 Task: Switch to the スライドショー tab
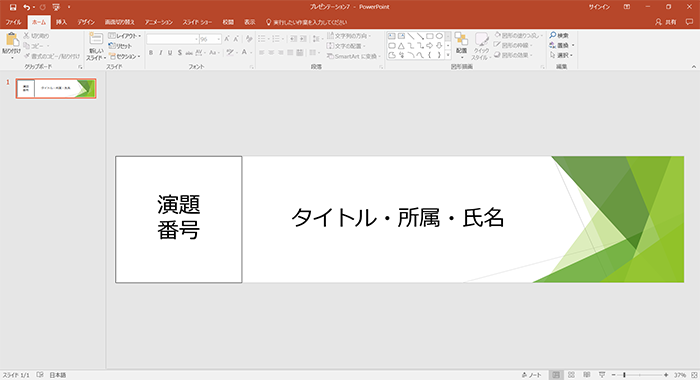click(x=197, y=22)
